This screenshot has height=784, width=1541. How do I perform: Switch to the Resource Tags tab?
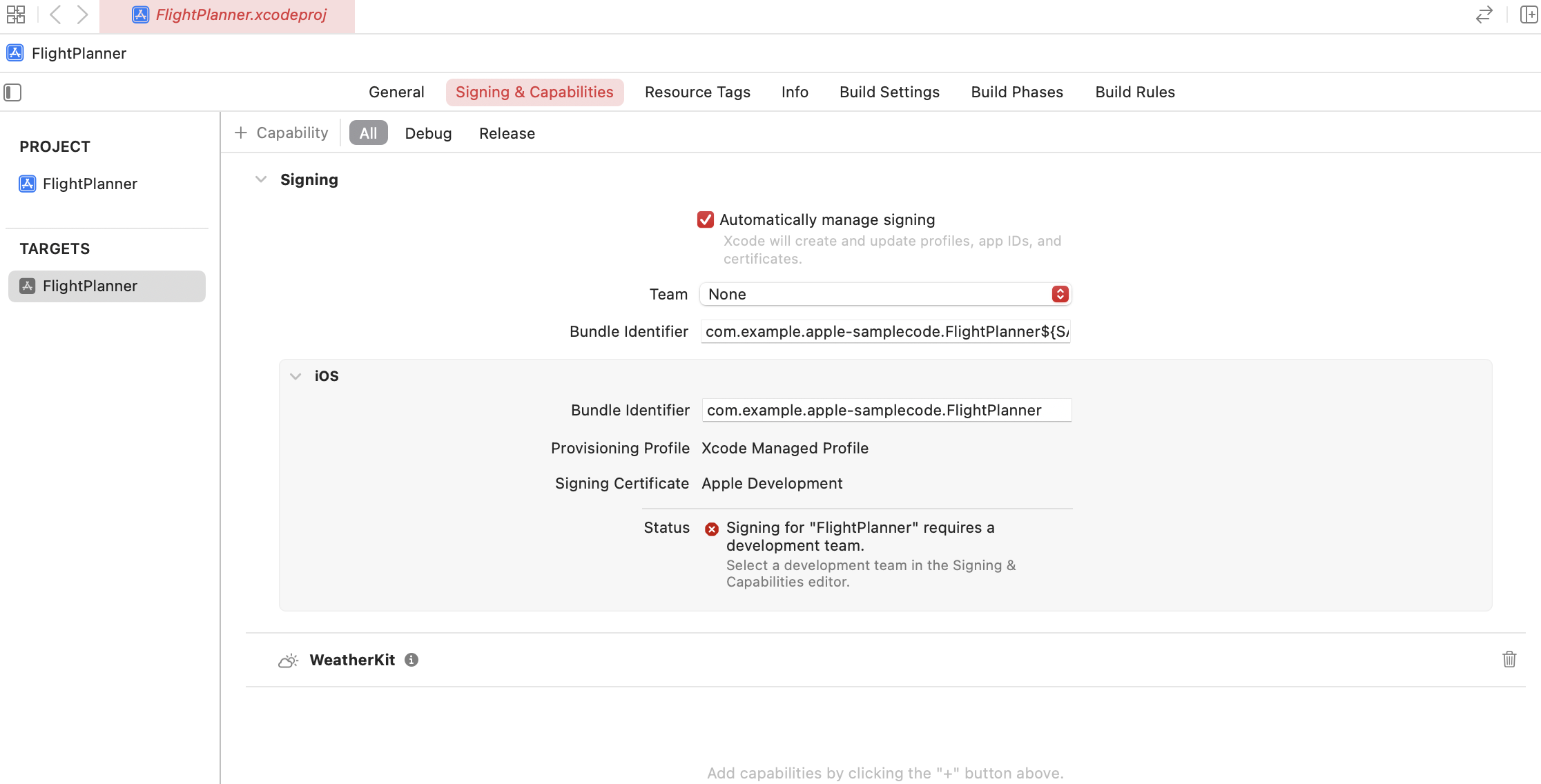[x=697, y=92]
